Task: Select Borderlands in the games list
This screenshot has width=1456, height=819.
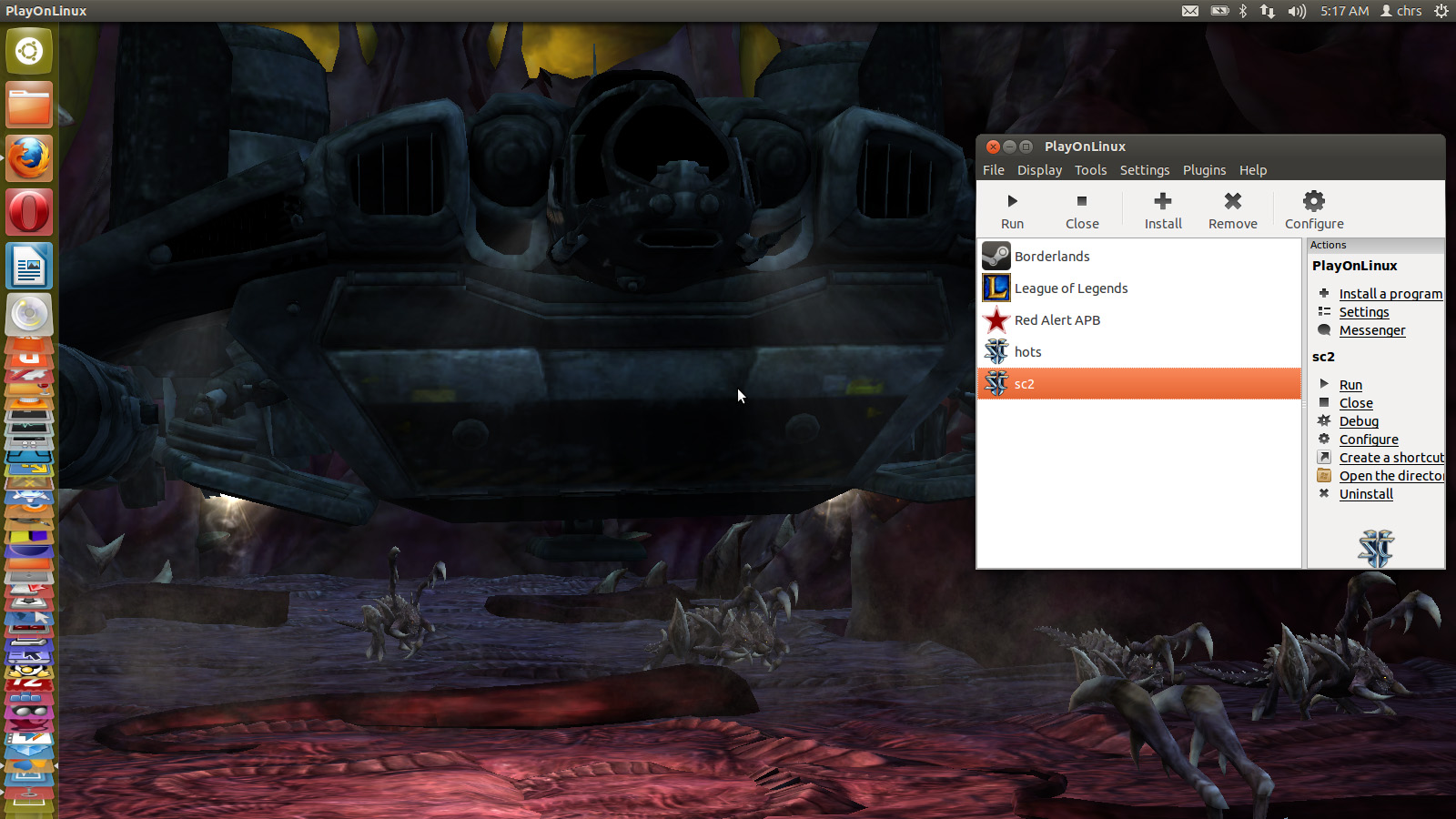Action: pos(1139,257)
